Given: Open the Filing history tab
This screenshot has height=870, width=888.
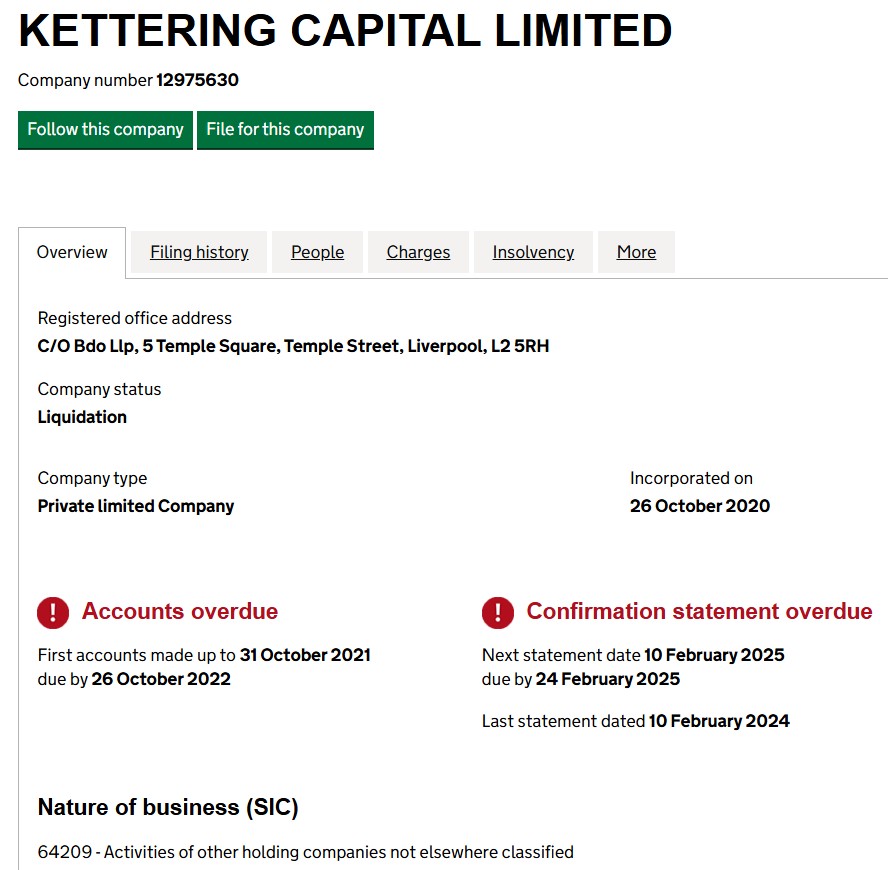Looking at the screenshot, I should coord(199,252).
